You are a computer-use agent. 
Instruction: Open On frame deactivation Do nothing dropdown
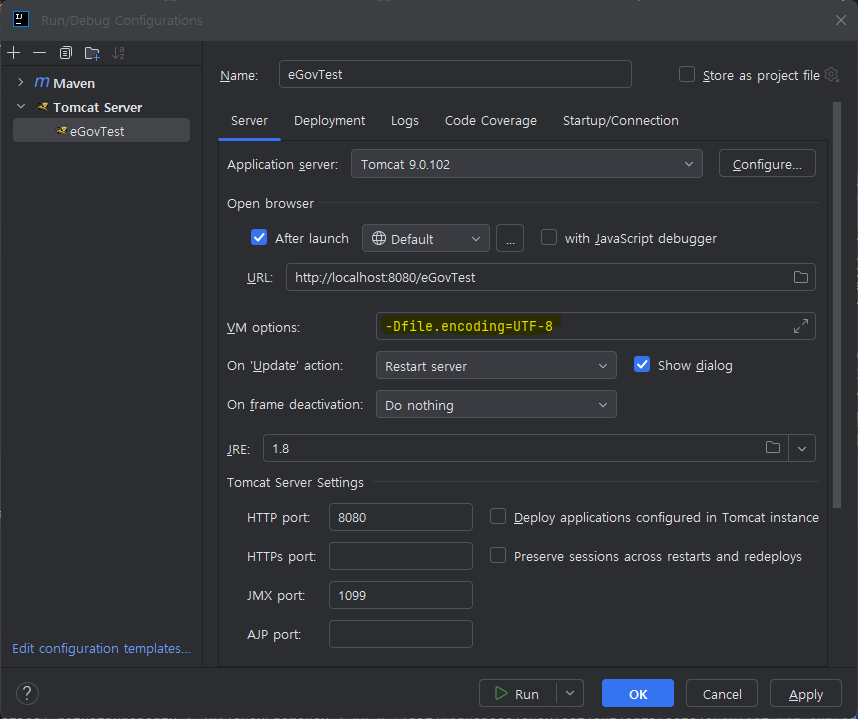click(x=496, y=404)
